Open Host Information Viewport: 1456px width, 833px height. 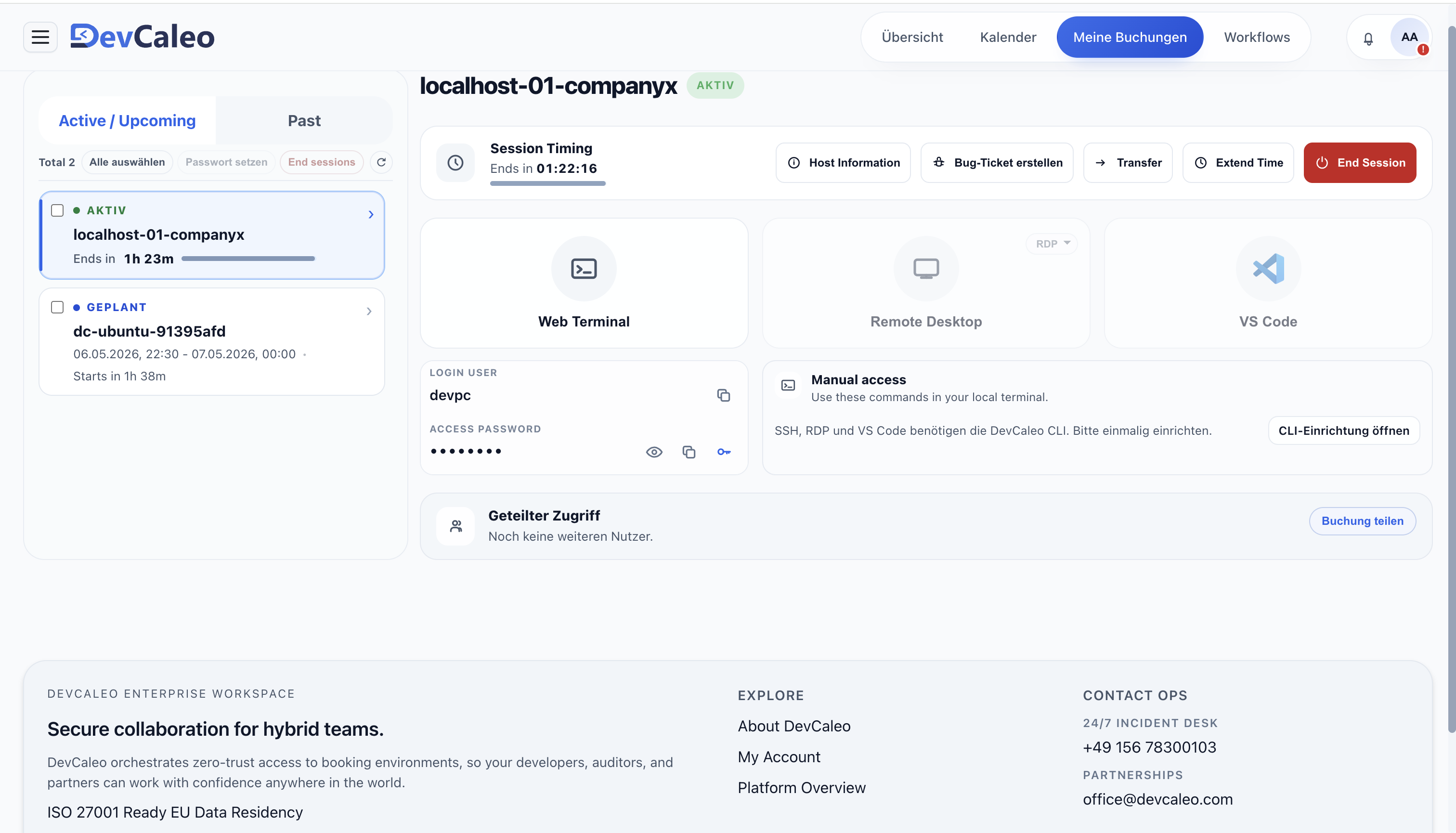pos(843,162)
